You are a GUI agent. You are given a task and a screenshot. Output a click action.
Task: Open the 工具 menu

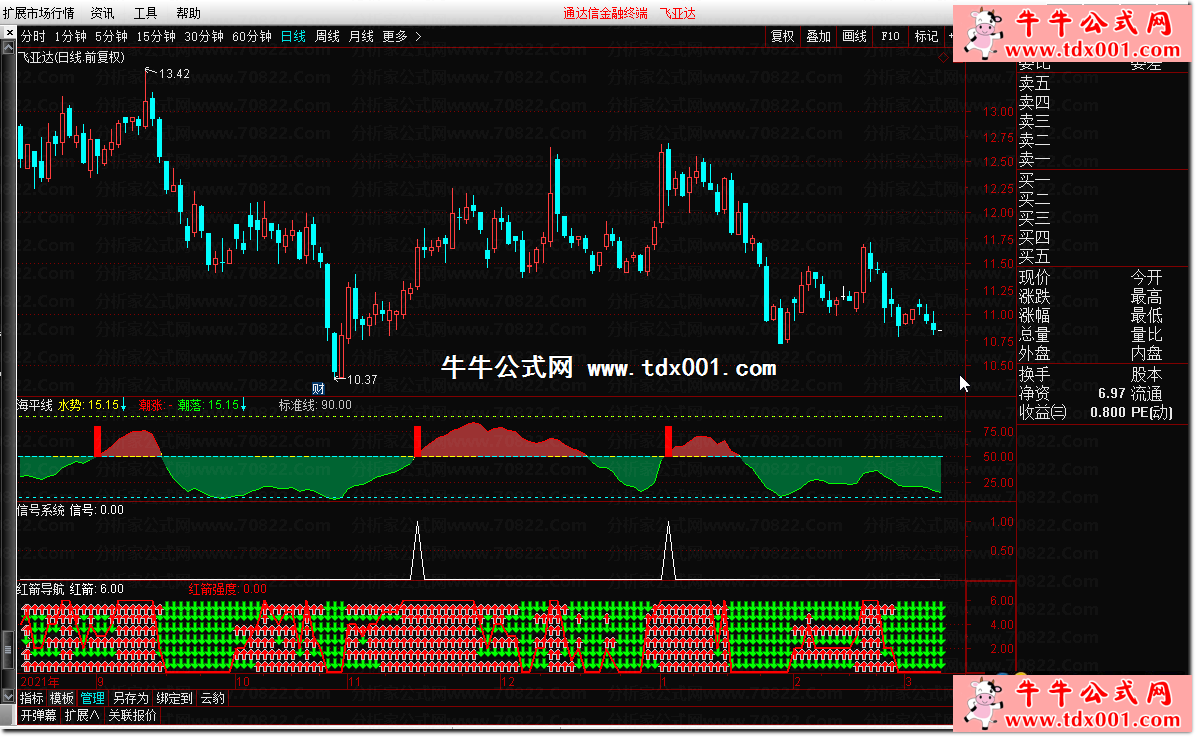[x=145, y=13]
